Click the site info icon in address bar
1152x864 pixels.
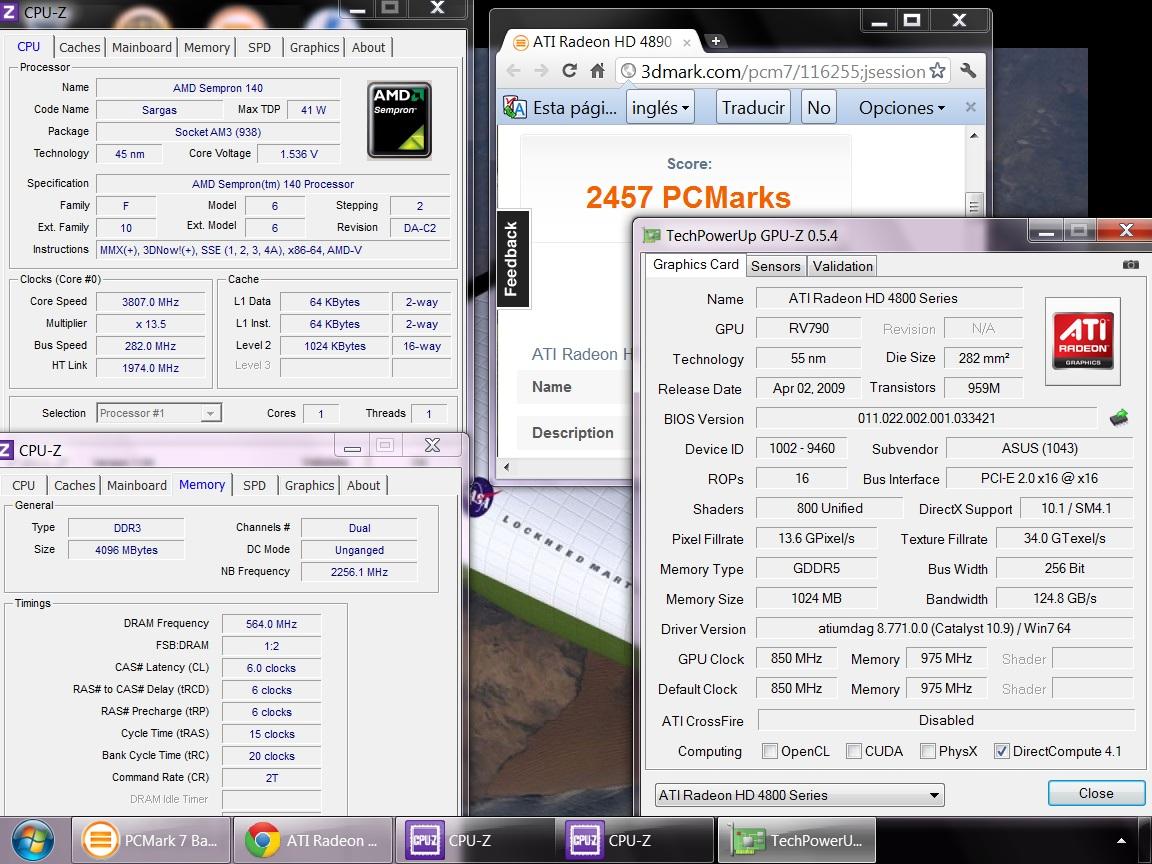click(628, 71)
